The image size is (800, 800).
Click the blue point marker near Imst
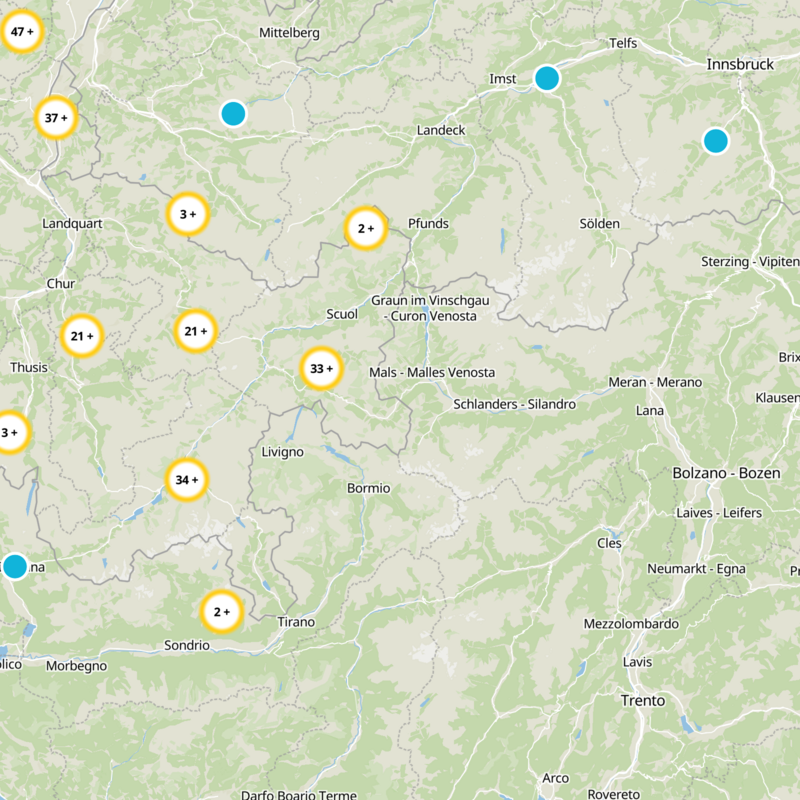click(547, 79)
